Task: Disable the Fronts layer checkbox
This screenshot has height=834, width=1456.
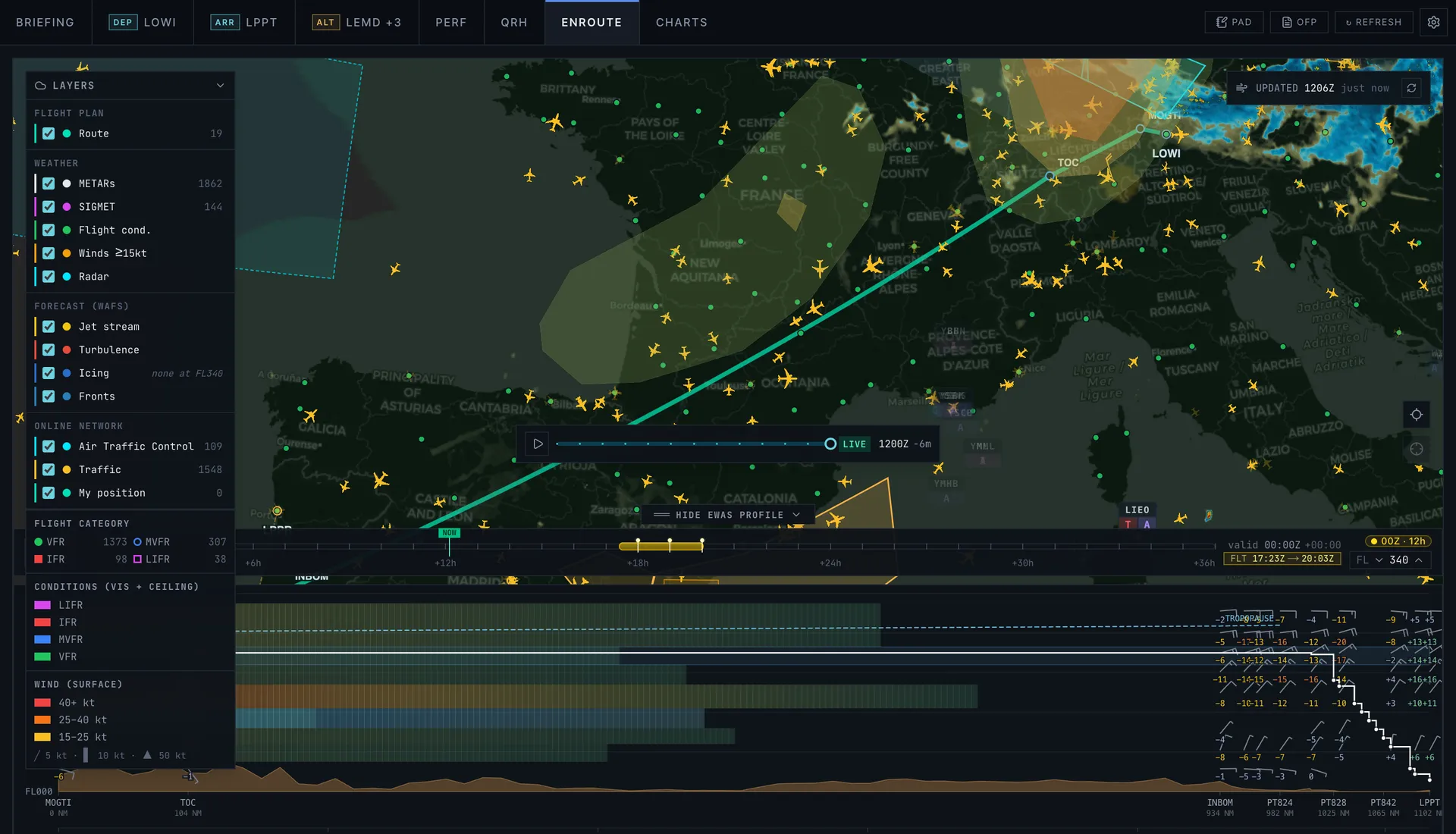Action: [x=49, y=397]
